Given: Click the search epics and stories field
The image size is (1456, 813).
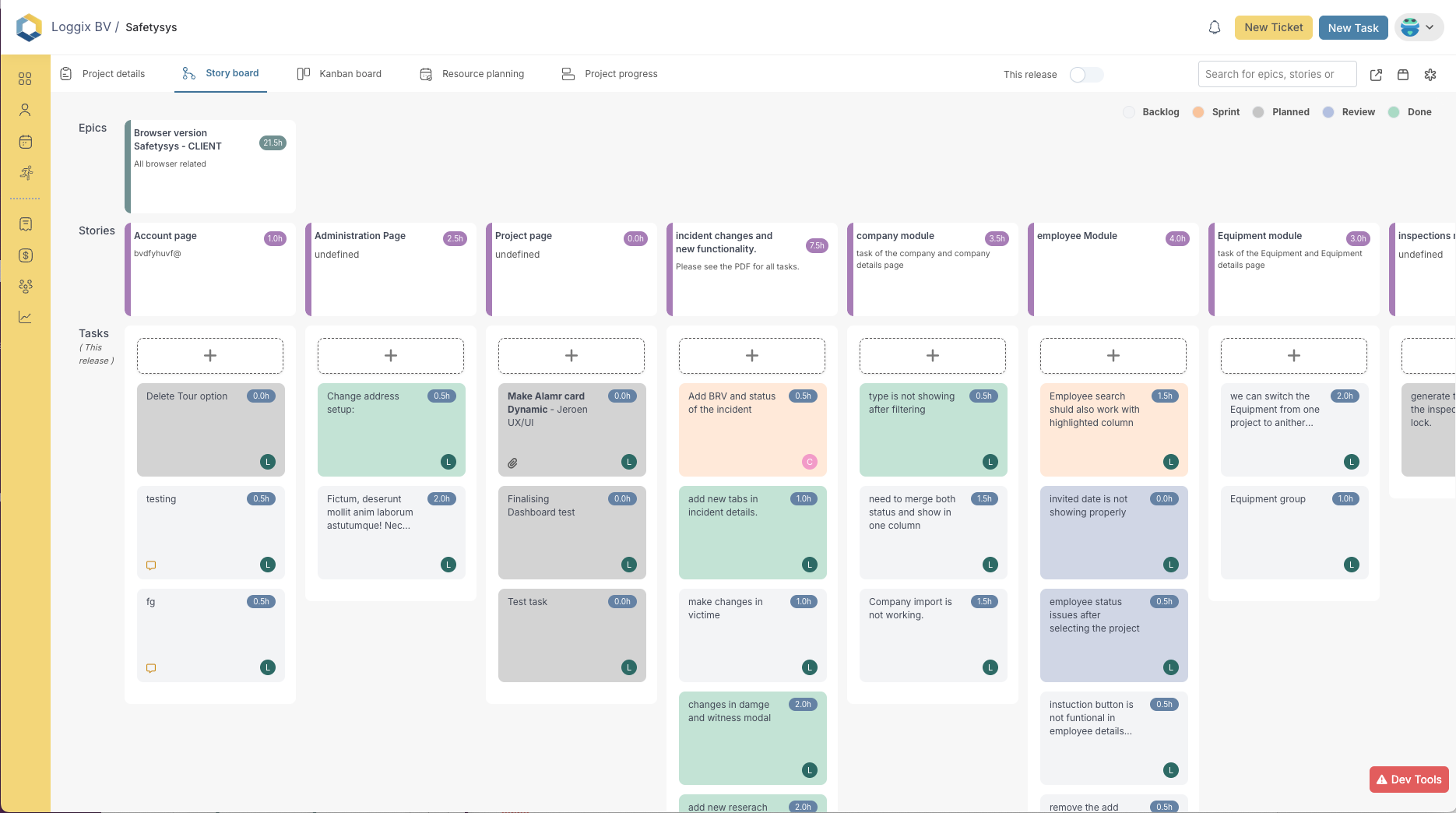Looking at the screenshot, I should pyautogui.click(x=1276, y=74).
